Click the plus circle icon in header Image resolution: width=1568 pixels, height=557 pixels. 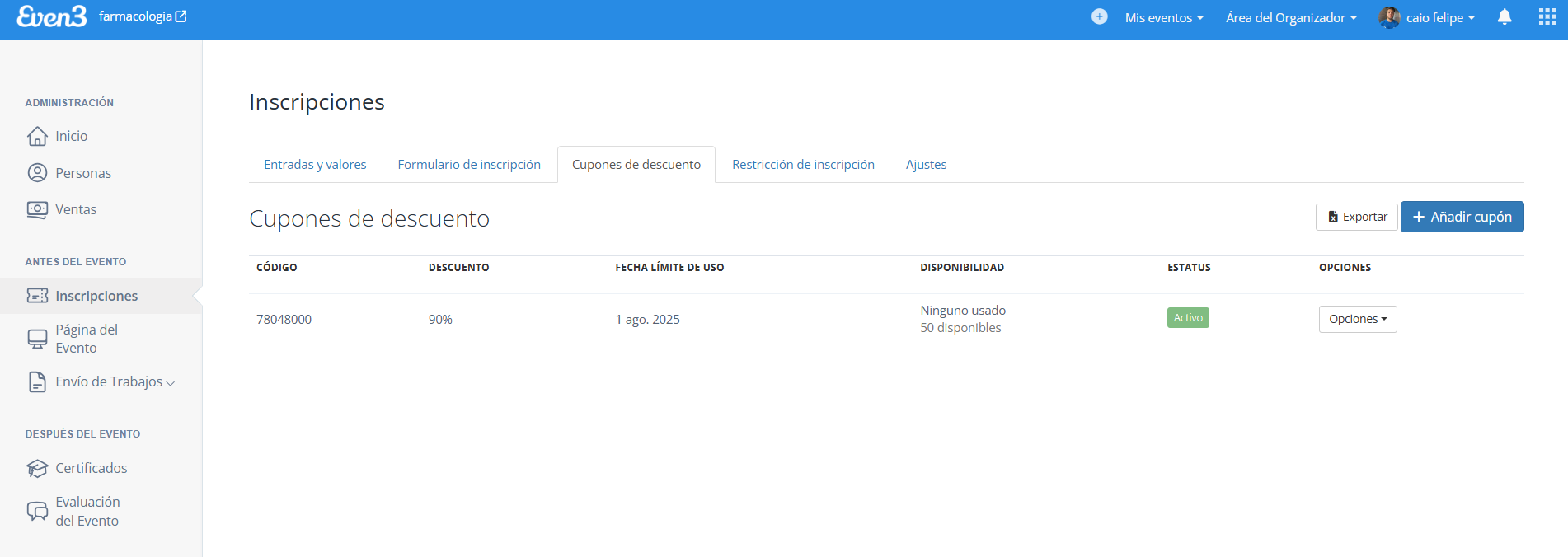(1099, 16)
